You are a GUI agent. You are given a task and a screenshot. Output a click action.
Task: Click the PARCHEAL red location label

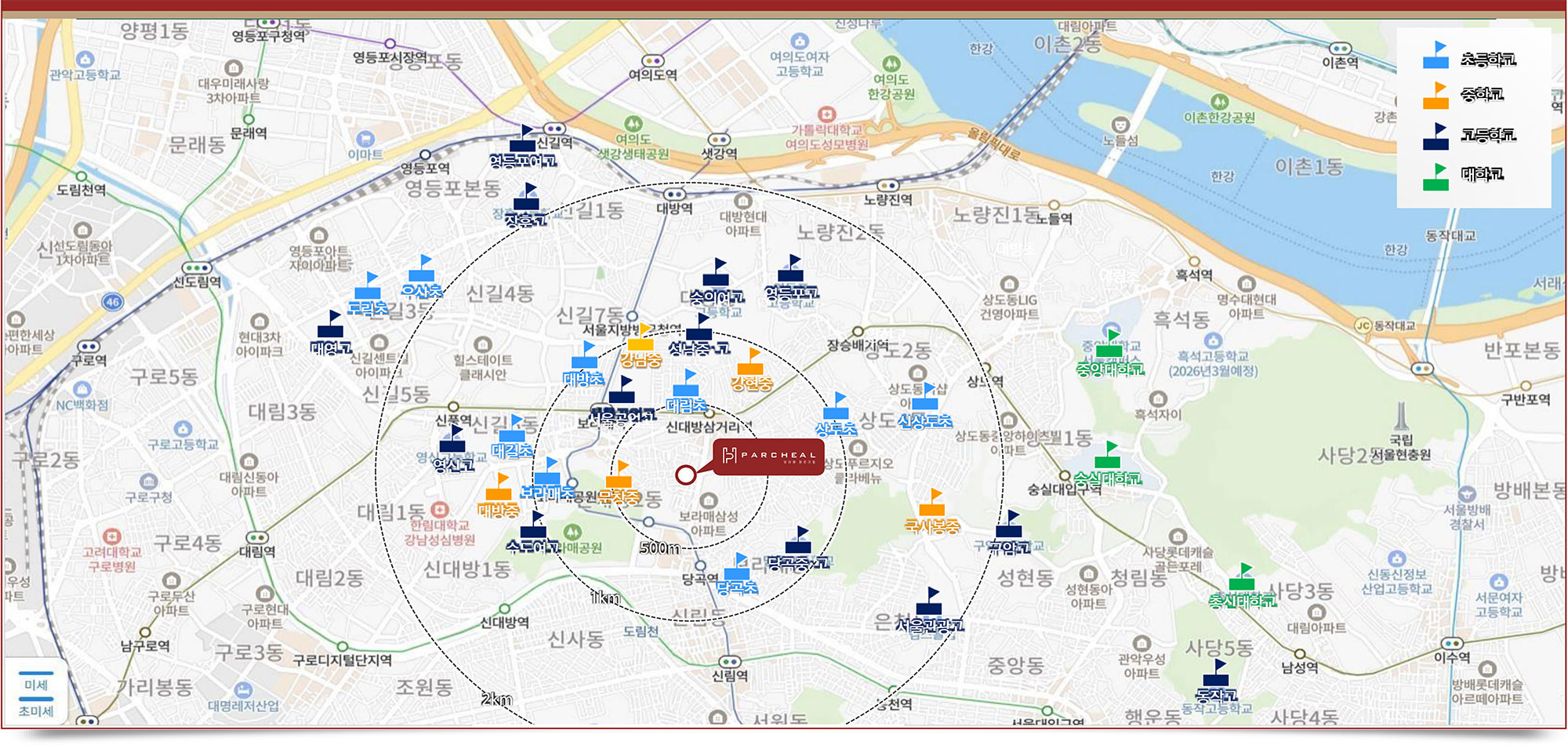pos(768,456)
